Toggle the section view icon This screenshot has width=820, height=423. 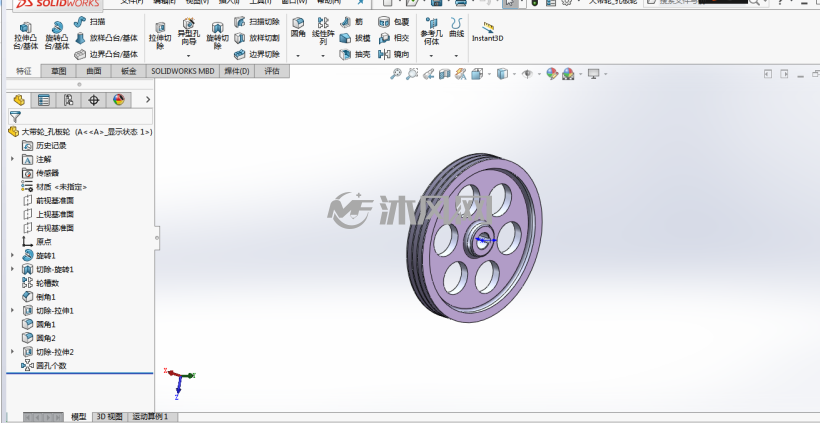[445, 74]
